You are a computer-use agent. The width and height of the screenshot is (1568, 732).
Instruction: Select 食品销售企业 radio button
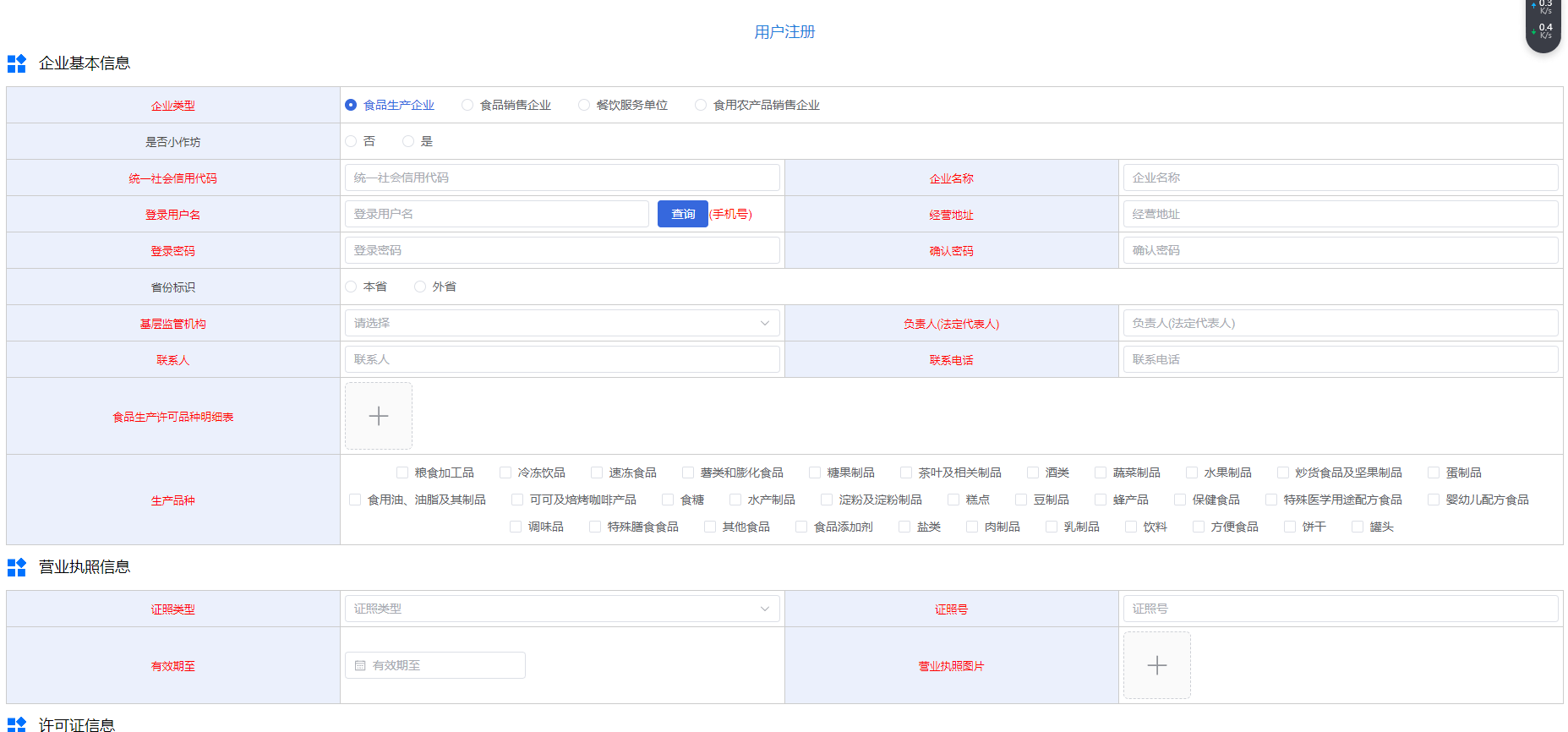click(x=467, y=105)
